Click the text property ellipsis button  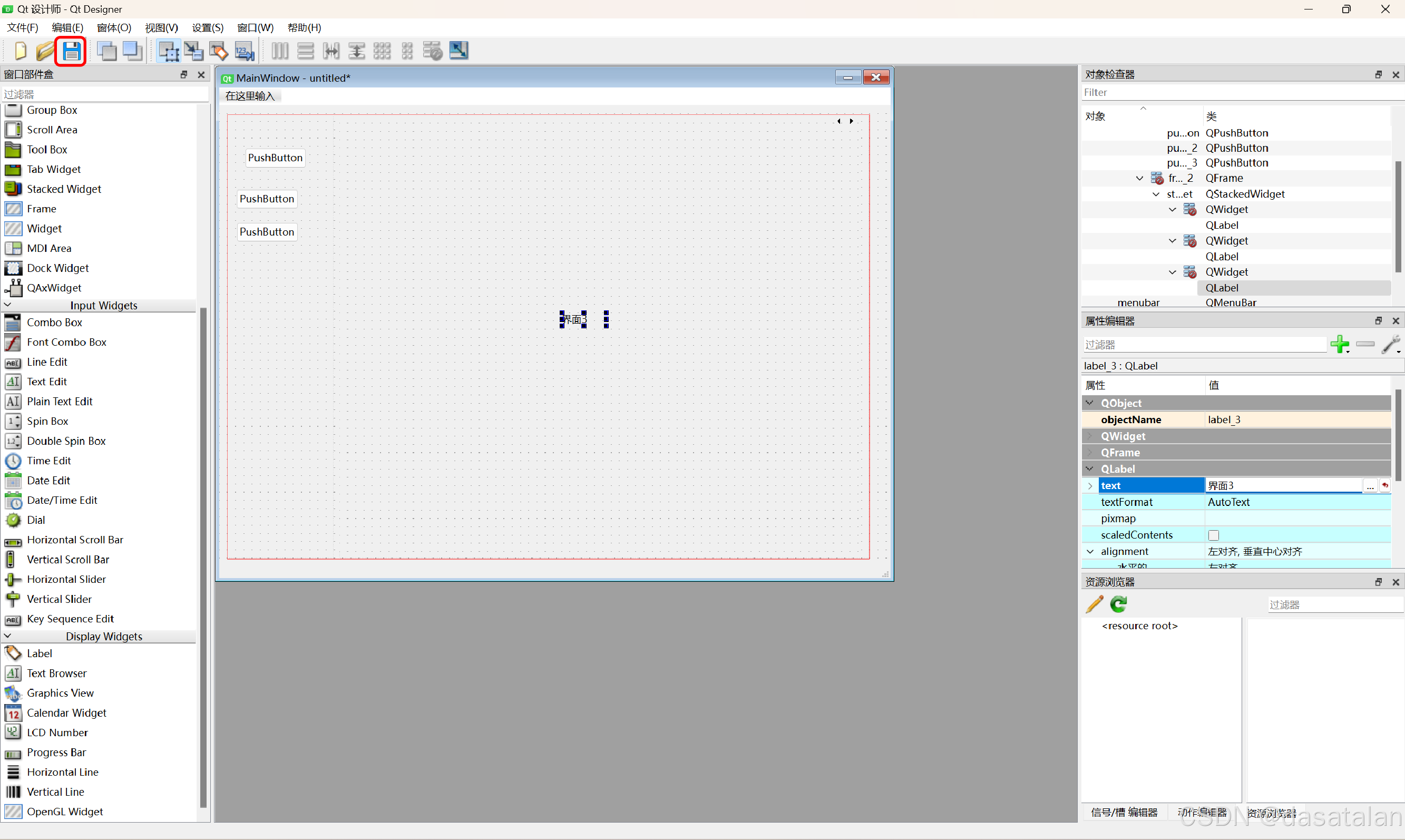coord(1370,486)
